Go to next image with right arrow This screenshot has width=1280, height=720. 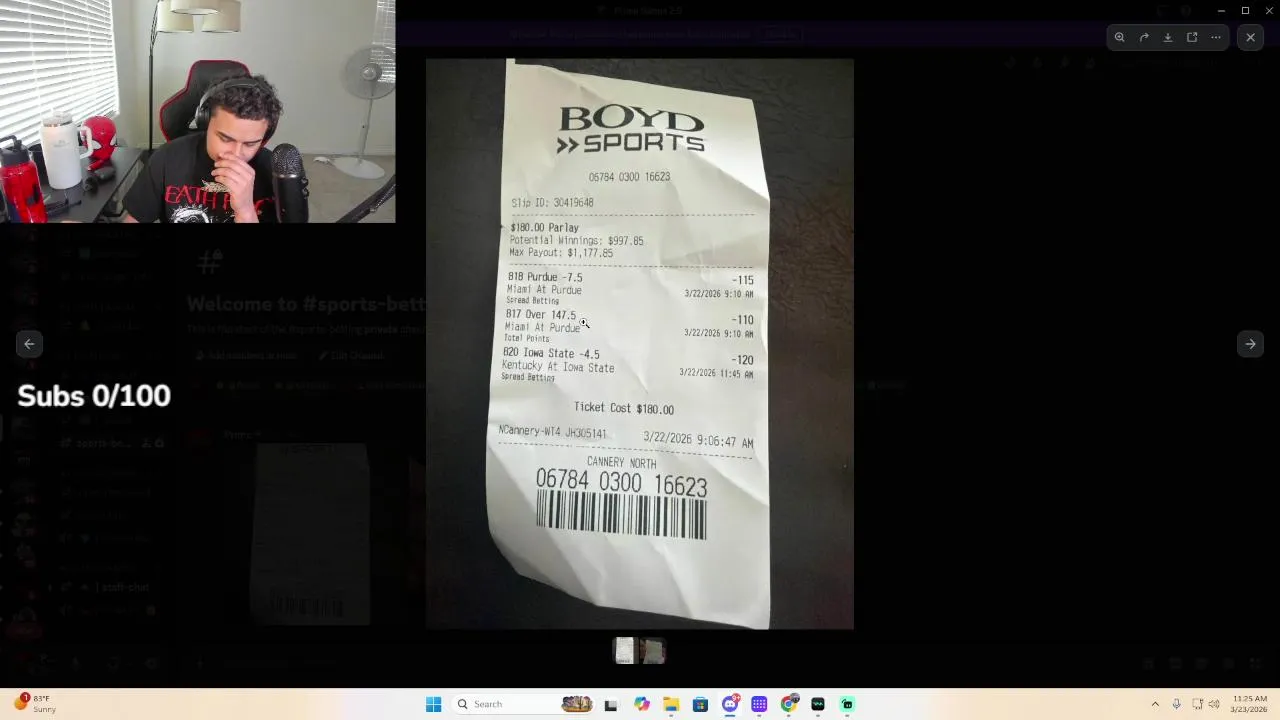click(x=1250, y=344)
